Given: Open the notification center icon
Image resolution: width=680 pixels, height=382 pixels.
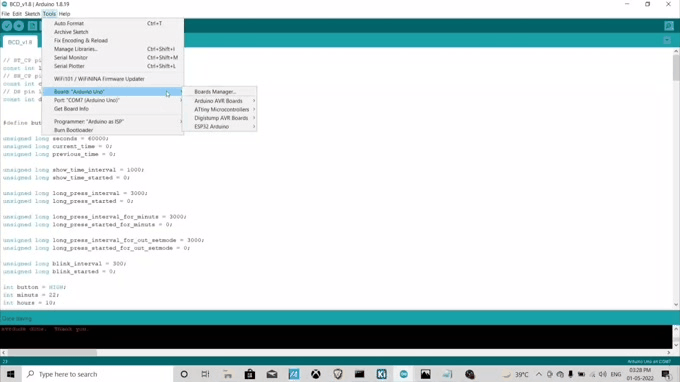Looking at the screenshot, I should 666,374.
